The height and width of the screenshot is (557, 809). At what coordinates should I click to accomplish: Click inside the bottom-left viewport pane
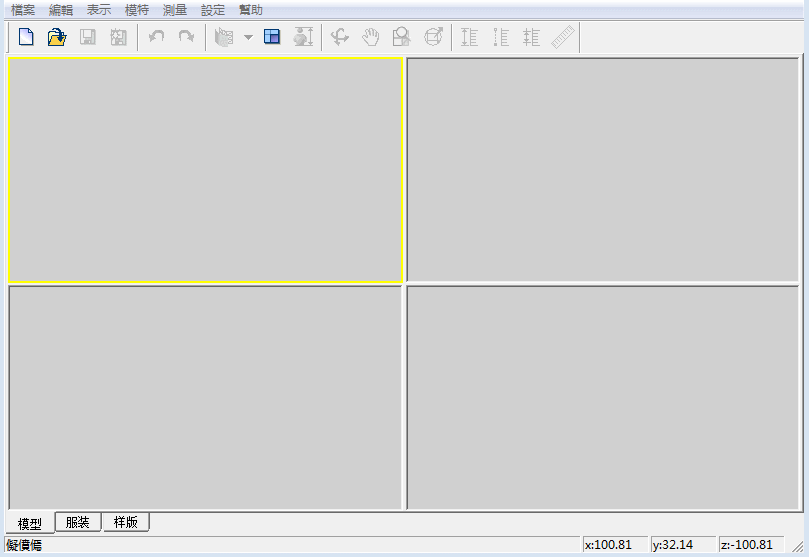tap(205, 398)
